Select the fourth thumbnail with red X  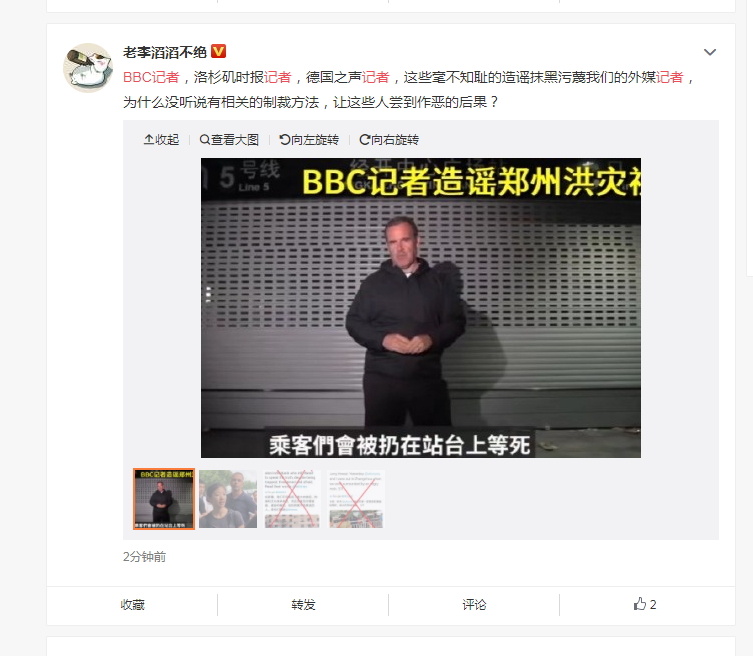356,499
